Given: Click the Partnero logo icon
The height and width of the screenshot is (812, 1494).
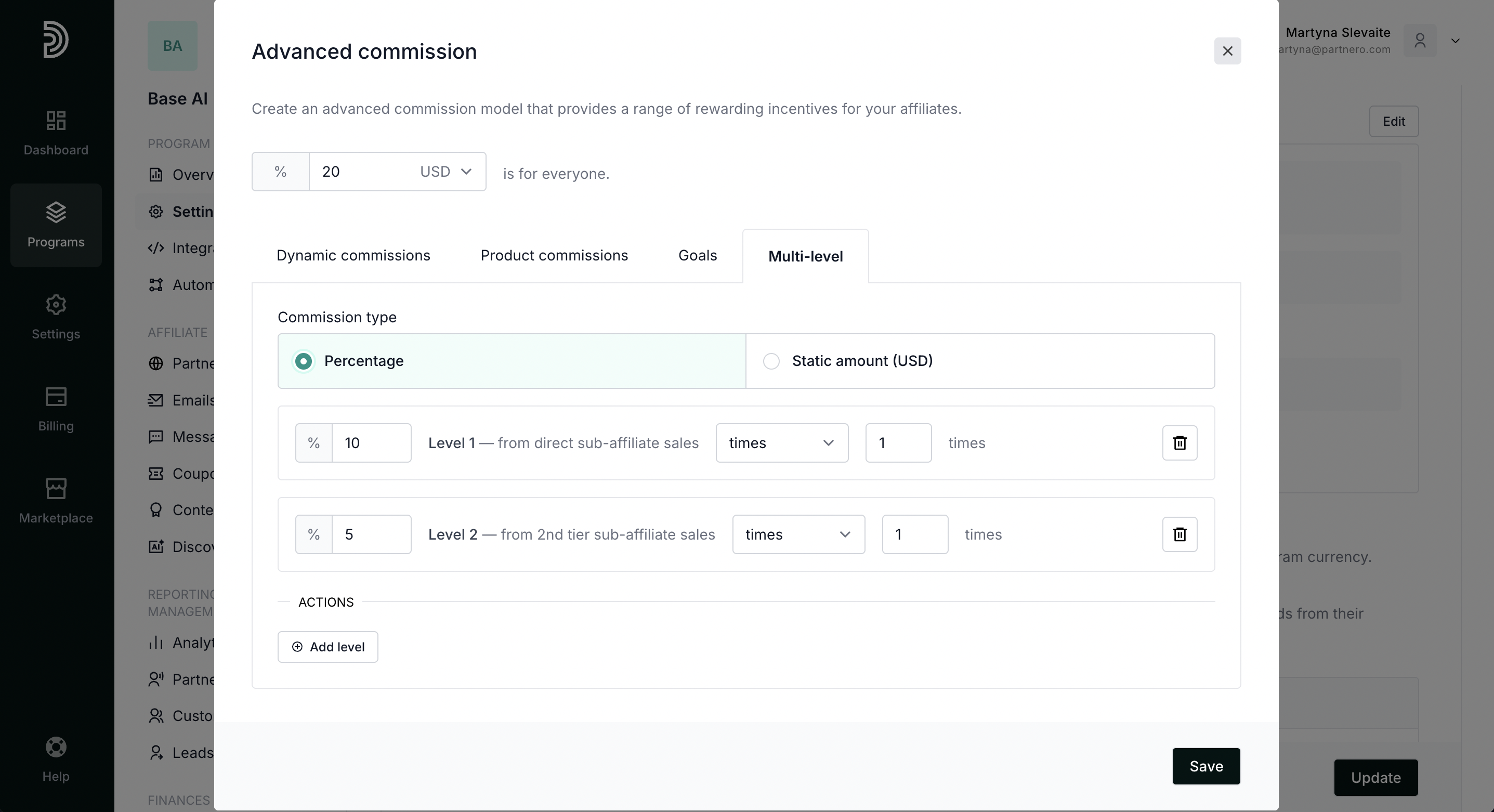Looking at the screenshot, I should (x=56, y=40).
